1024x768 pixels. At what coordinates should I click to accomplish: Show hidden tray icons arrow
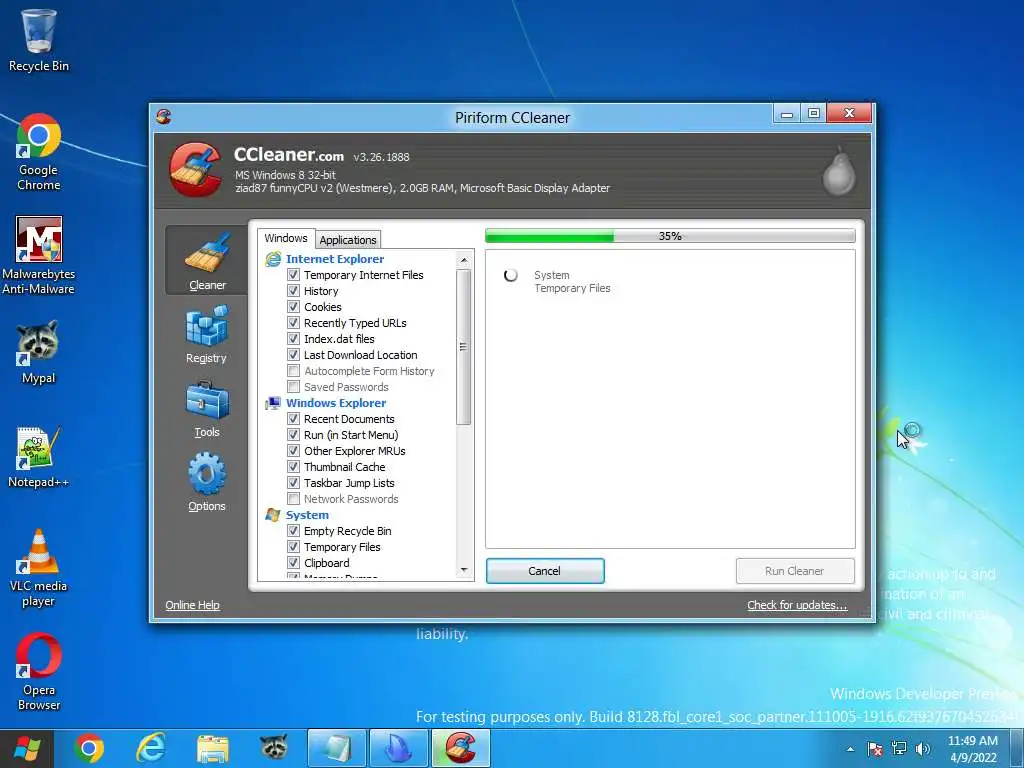click(x=850, y=749)
